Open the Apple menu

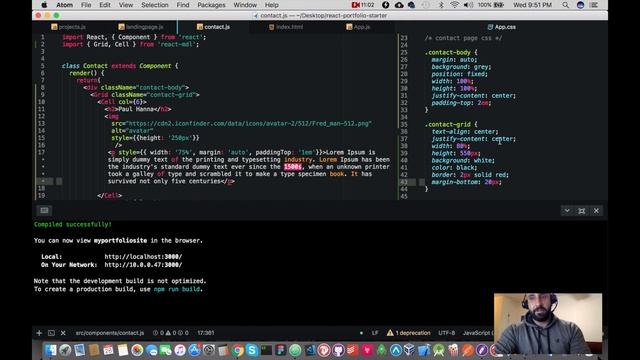tap(44, 5)
